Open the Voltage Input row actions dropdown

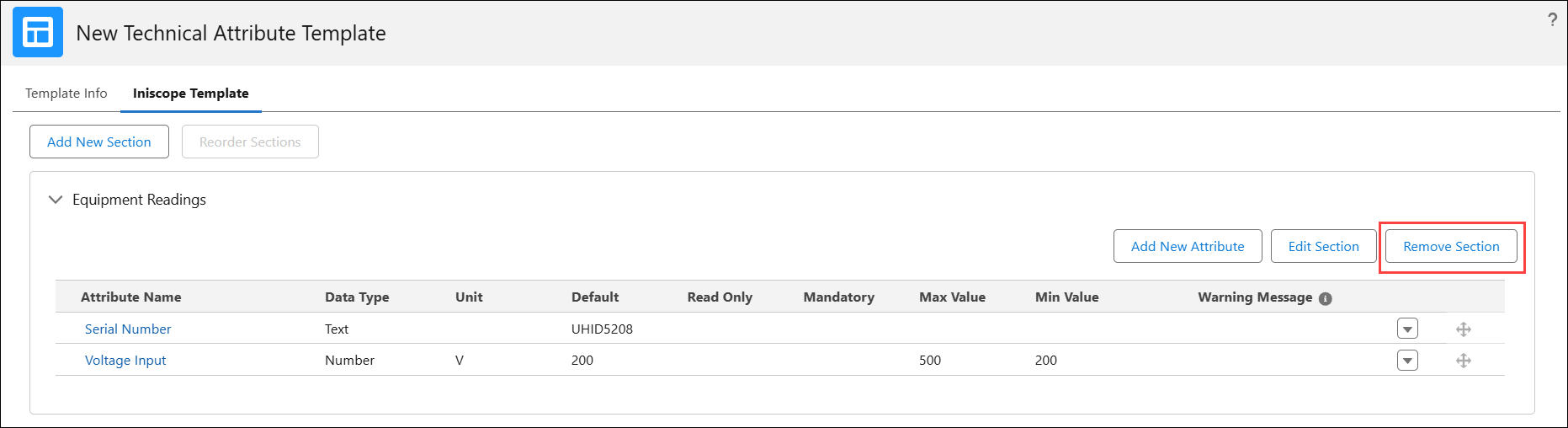tap(1407, 360)
